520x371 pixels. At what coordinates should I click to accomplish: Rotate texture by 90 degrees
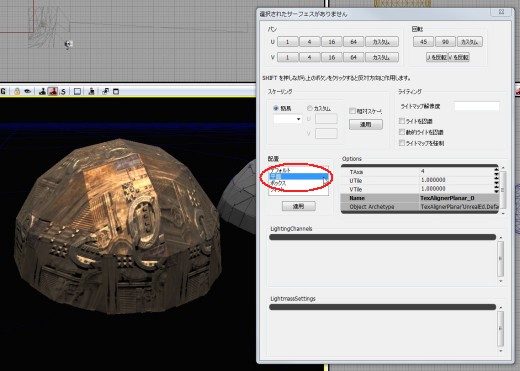tap(445, 42)
